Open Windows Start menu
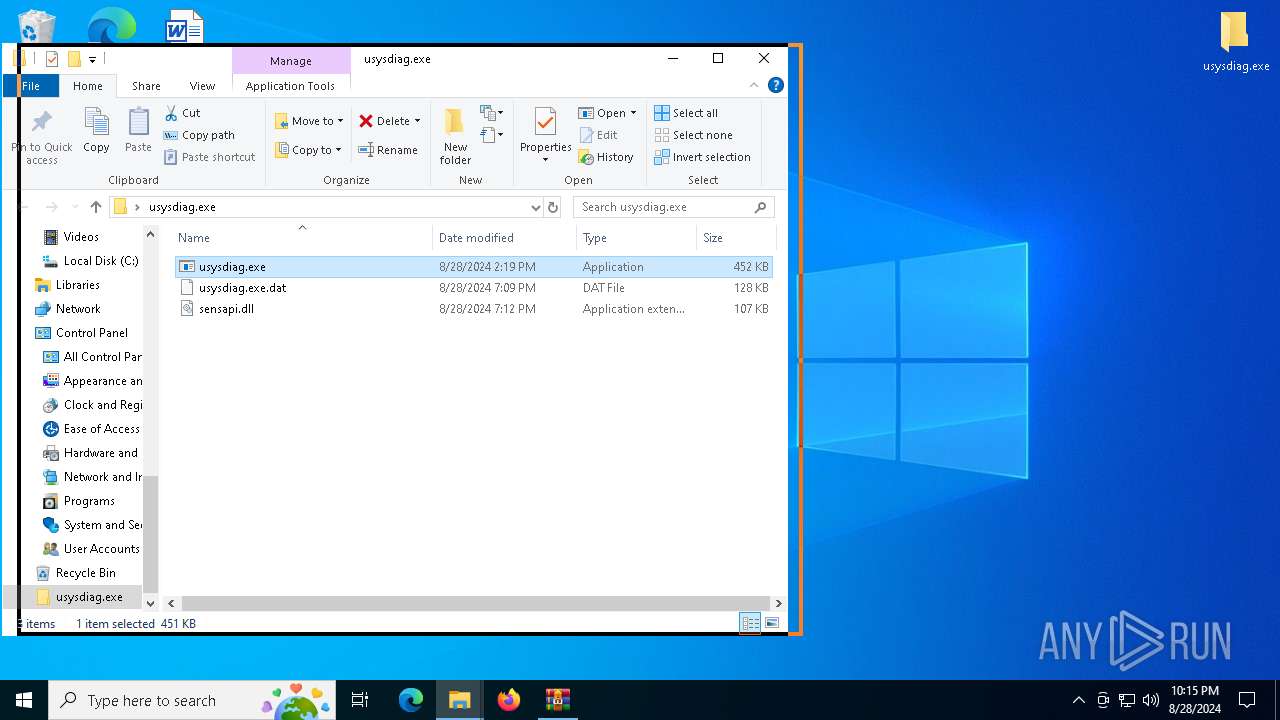The image size is (1280, 720). [24, 700]
